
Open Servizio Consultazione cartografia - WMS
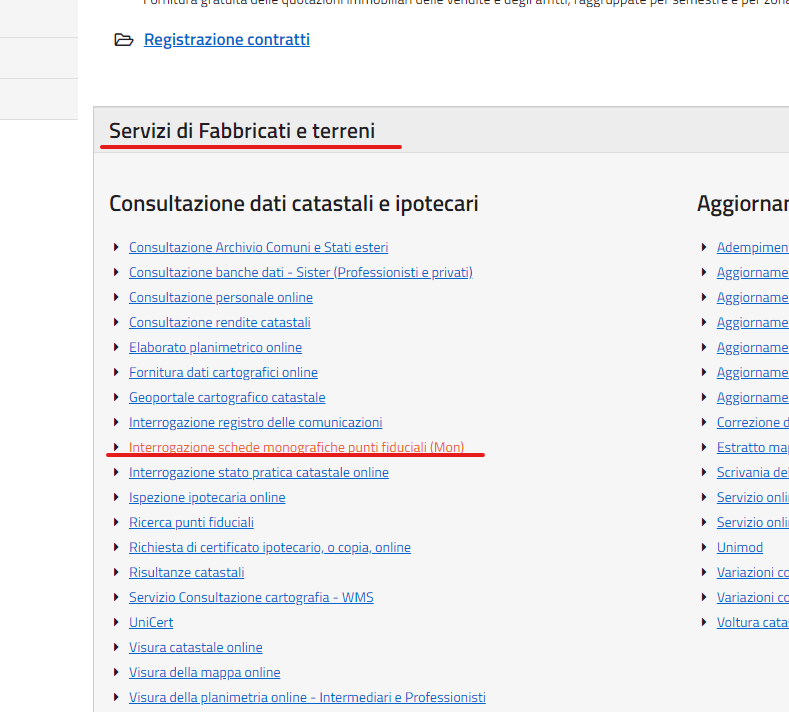tap(251, 597)
